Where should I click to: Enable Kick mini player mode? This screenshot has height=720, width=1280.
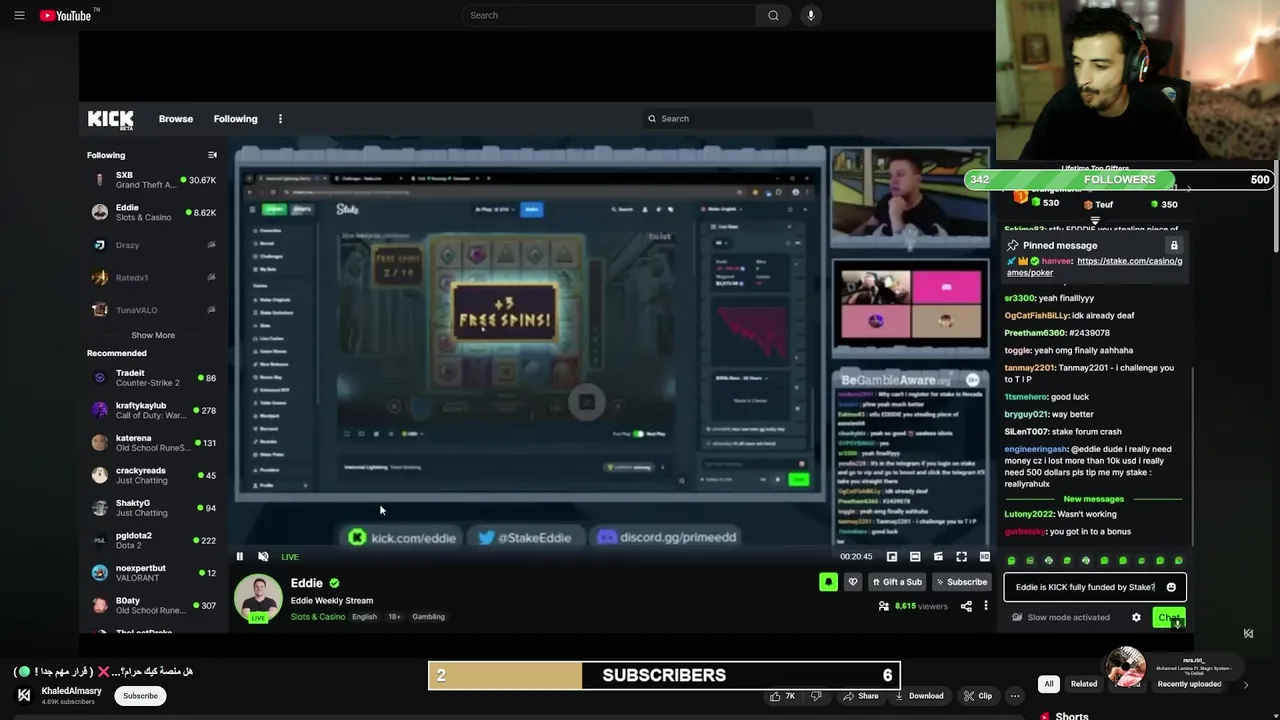pos(892,557)
